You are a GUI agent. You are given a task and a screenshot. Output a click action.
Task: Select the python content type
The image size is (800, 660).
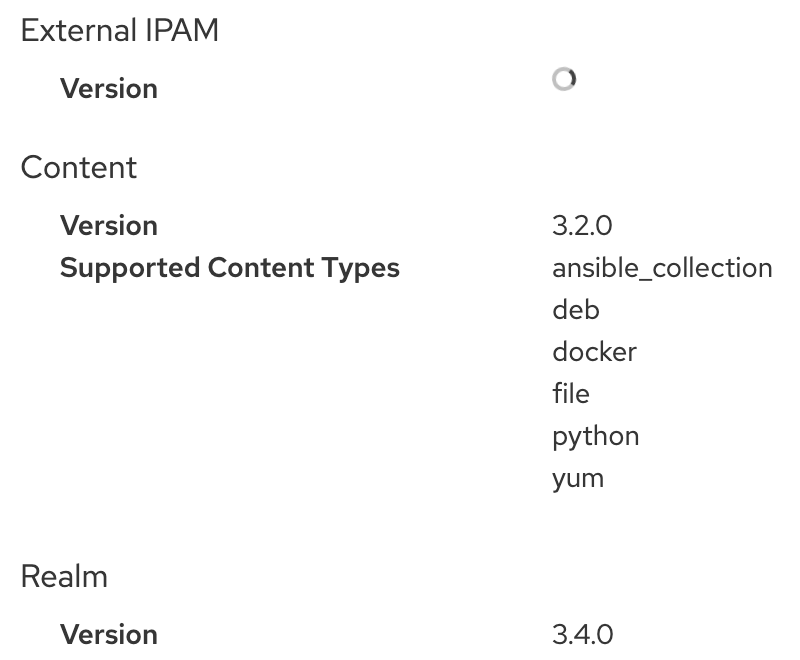point(595,437)
